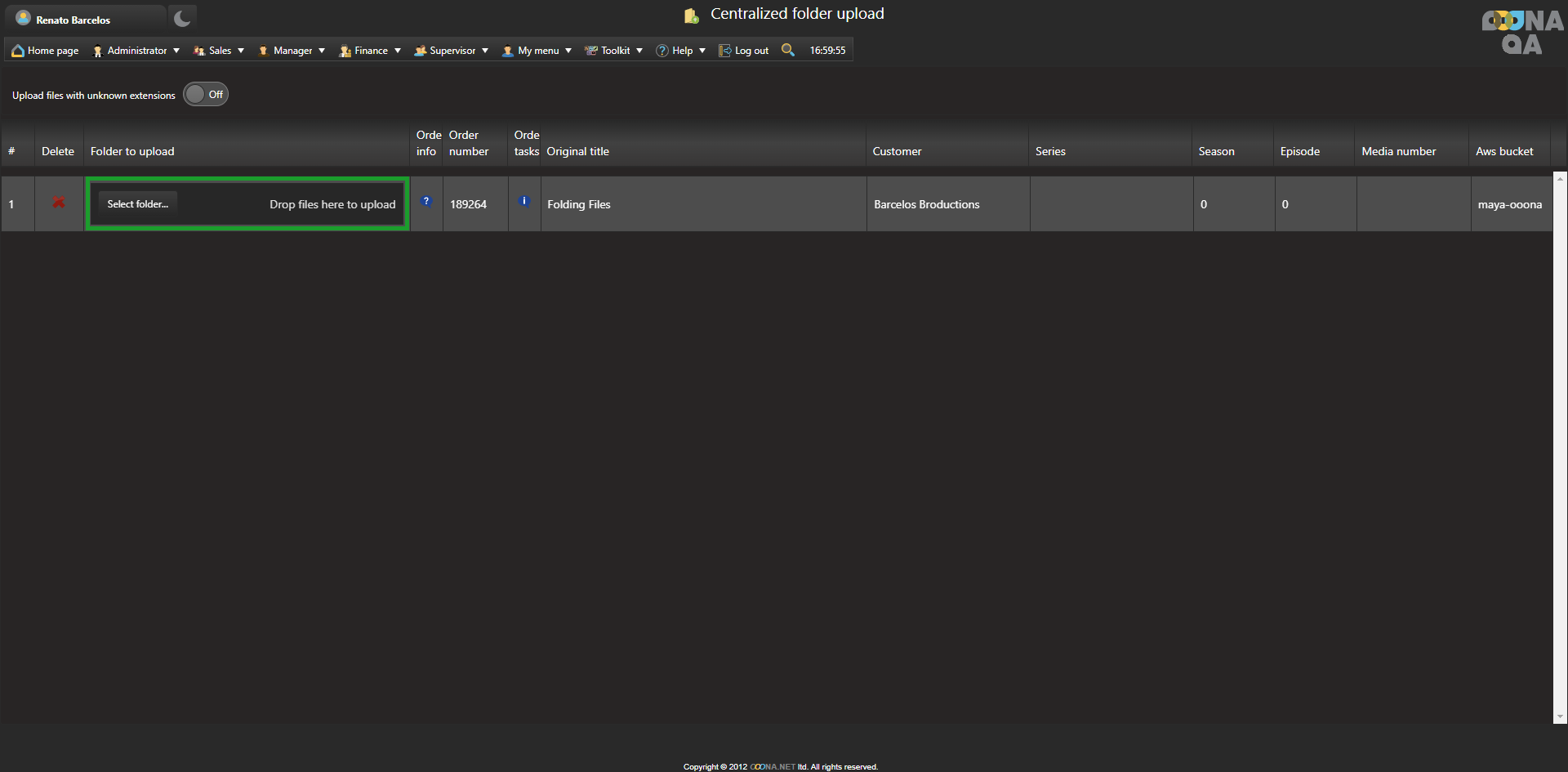Click the user avatar beside Renato Barcelos
The width and height of the screenshot is (1568, 772).
pyautogui.click(x=23, y=18)
